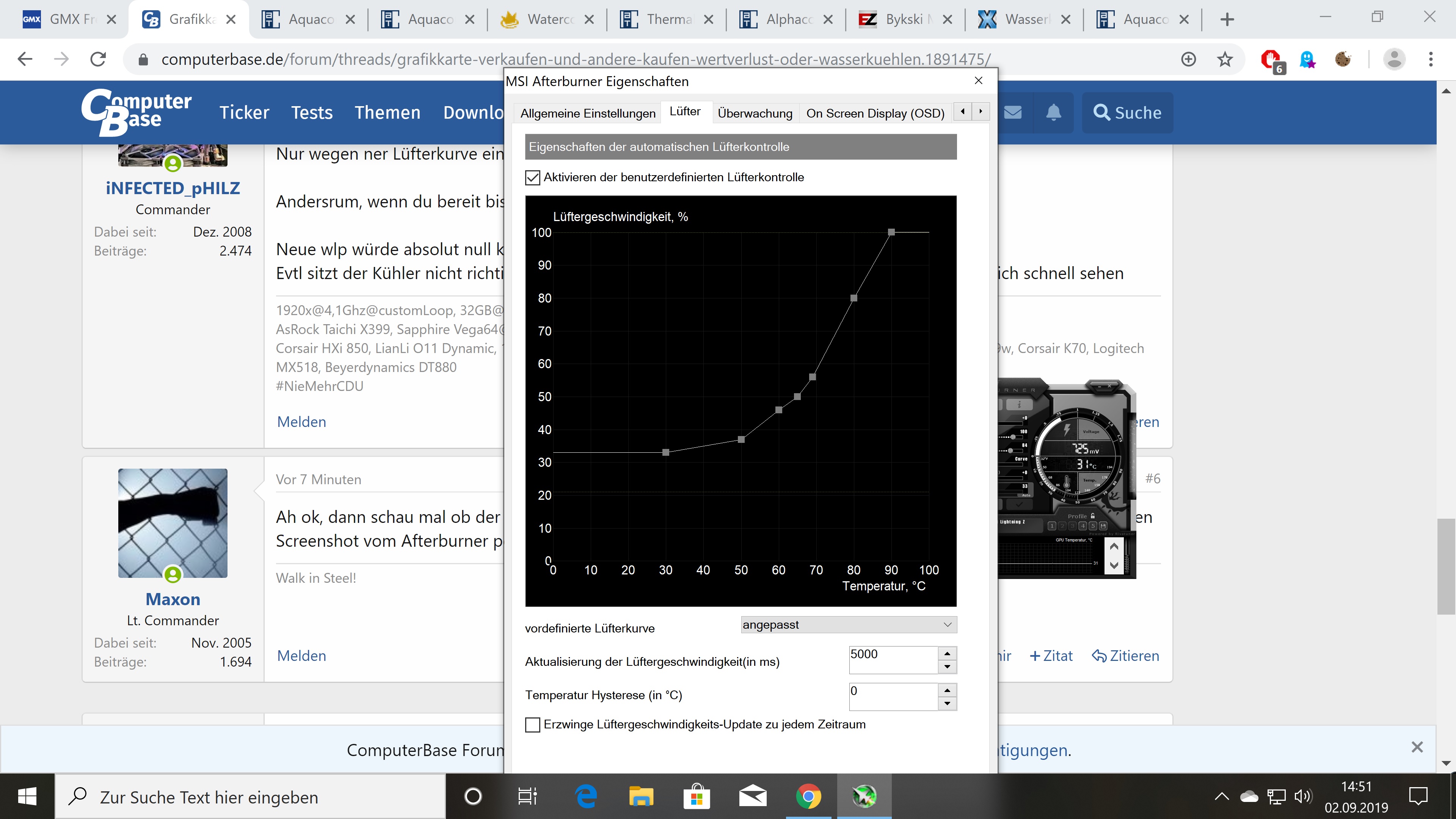This screenshot has height=819, width=1456.
Task: Increase fan speed update interval stepper
Action: [x=947, y=653]
